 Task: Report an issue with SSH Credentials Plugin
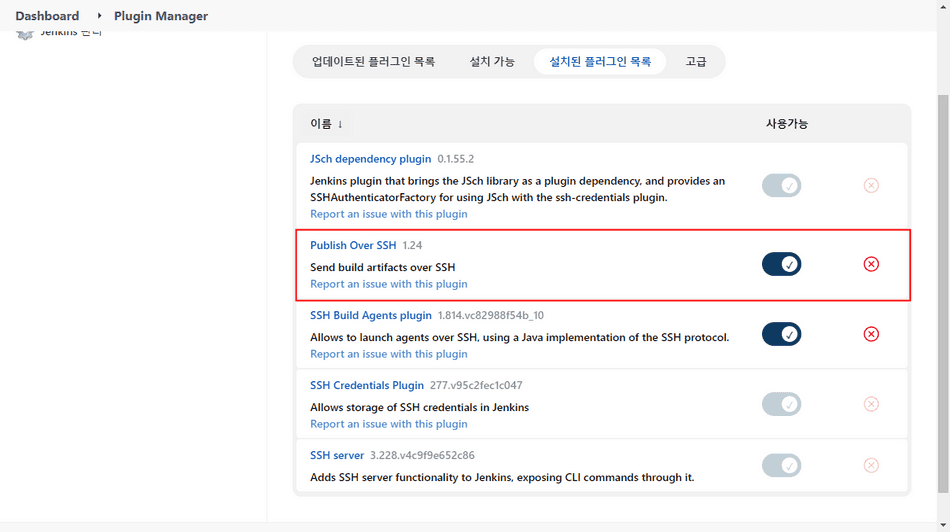388,424
